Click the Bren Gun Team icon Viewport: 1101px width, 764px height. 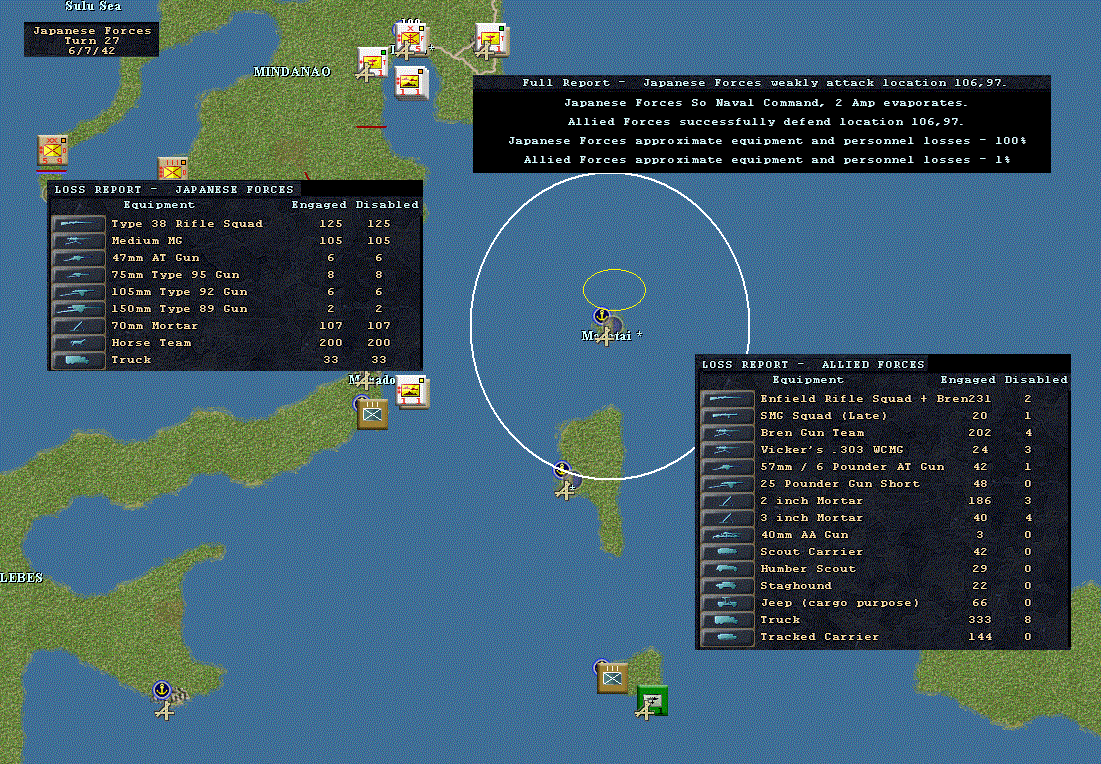point(727,433)
